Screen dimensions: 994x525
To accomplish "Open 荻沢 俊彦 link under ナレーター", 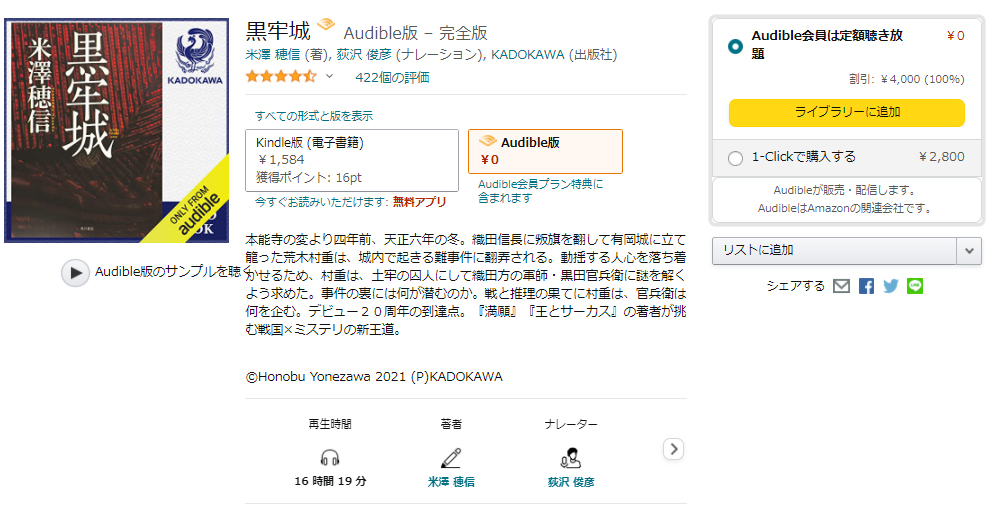I will [571, 482].
